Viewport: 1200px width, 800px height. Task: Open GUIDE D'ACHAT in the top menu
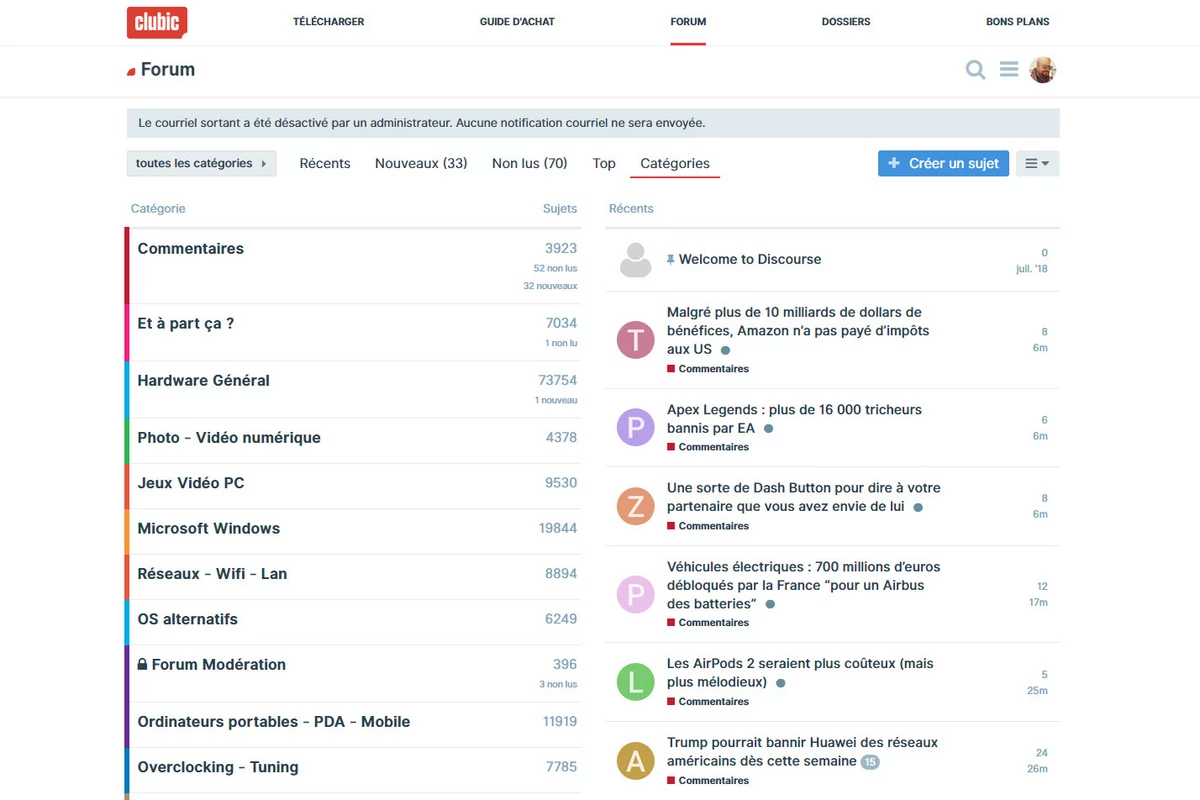point(517,22)
